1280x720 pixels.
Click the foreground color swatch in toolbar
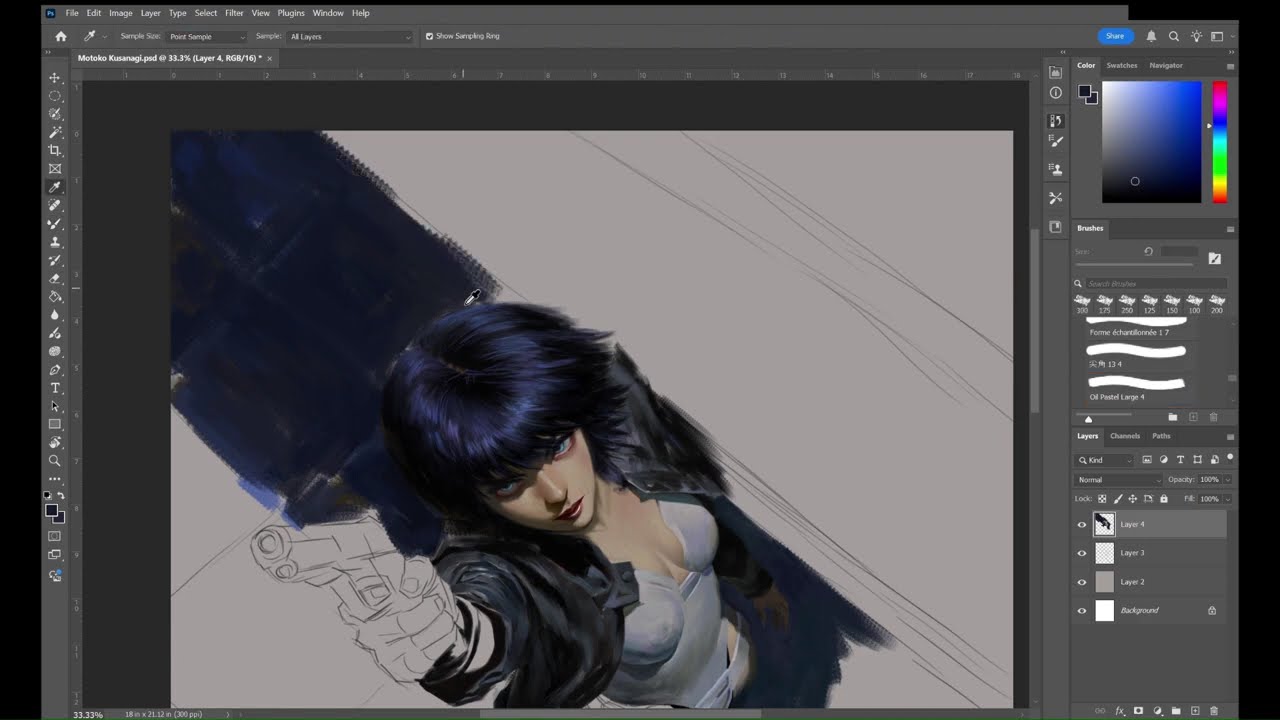[51, 510]
